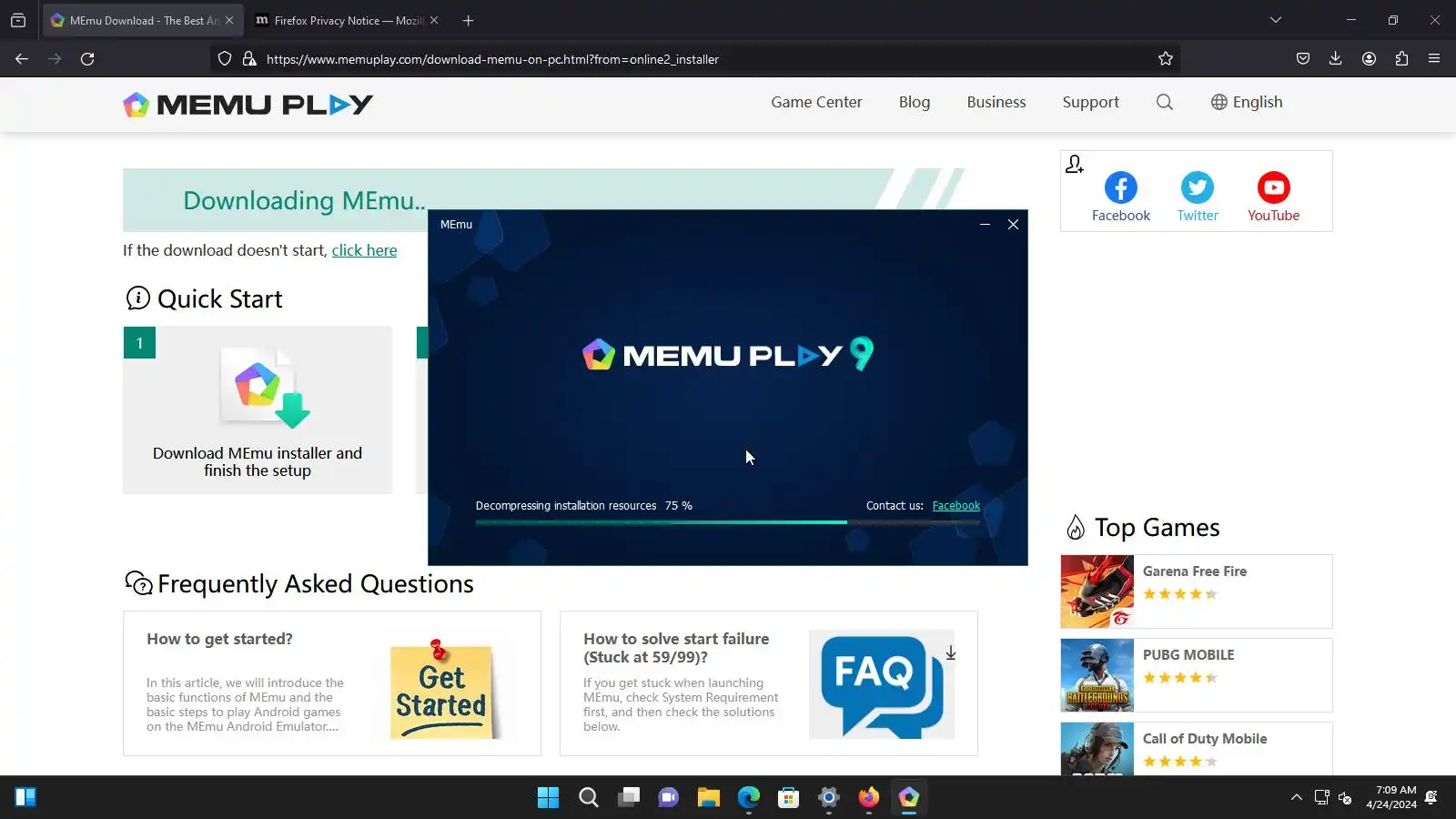Image resolution: width=1456 pixels, height=819 pixels.
Task: Open Save to Pocket icon
Action: pyautogui.click(x=1303, y=59)
